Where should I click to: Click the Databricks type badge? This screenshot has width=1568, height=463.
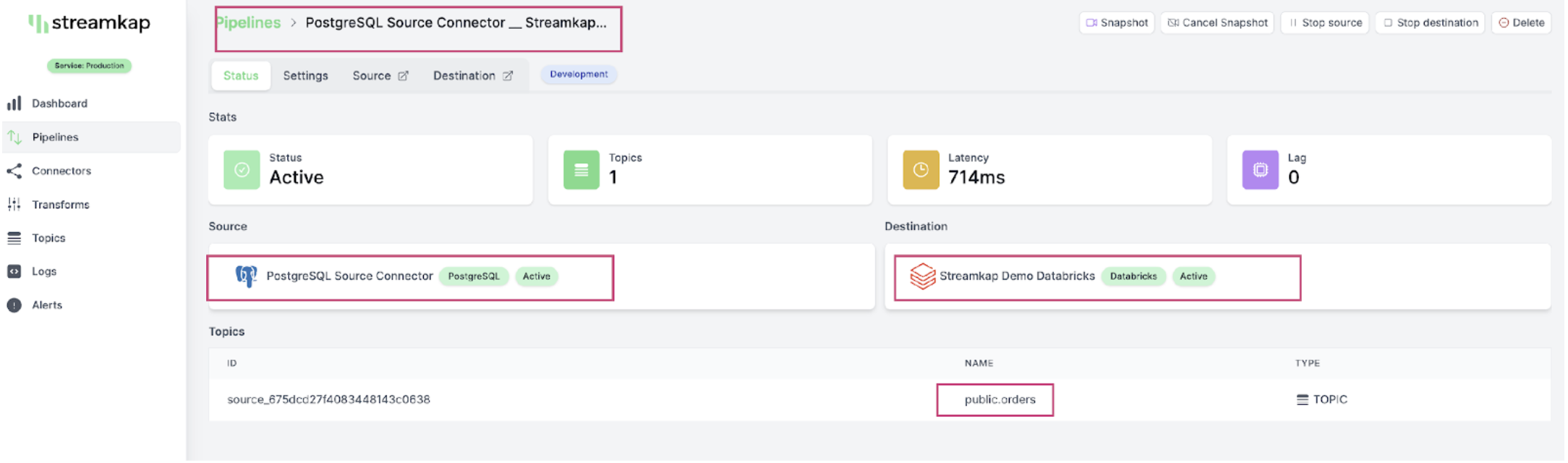pos(1133,276)
